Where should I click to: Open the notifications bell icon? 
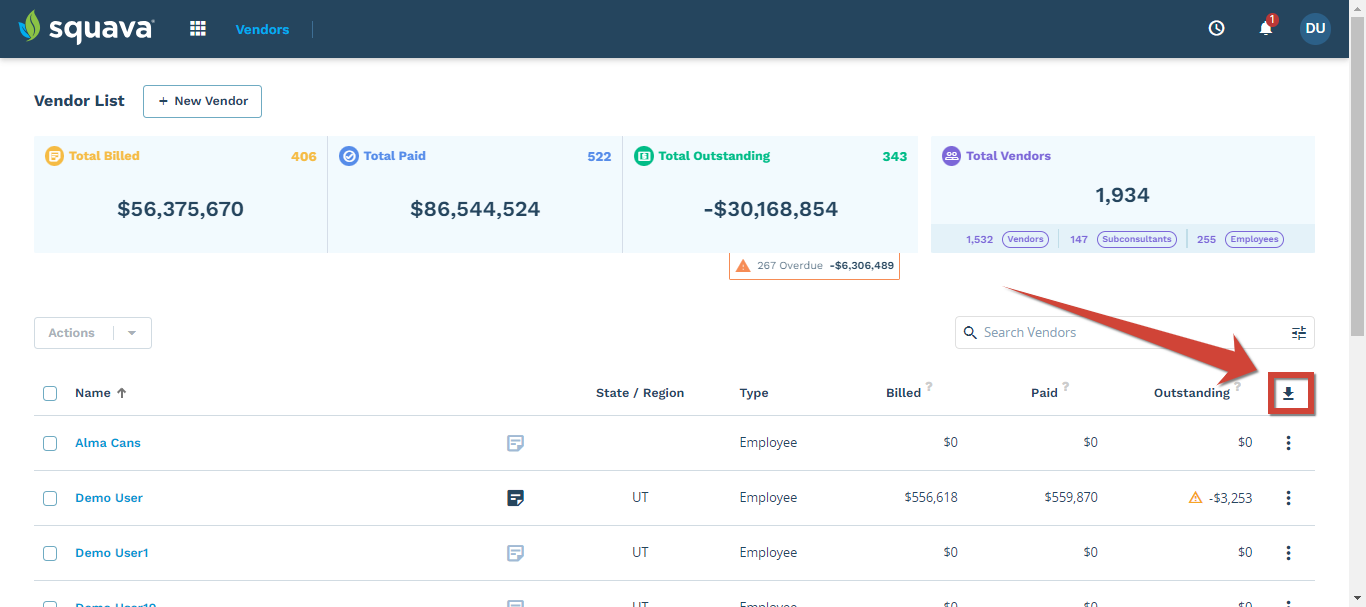(1266, 28)
